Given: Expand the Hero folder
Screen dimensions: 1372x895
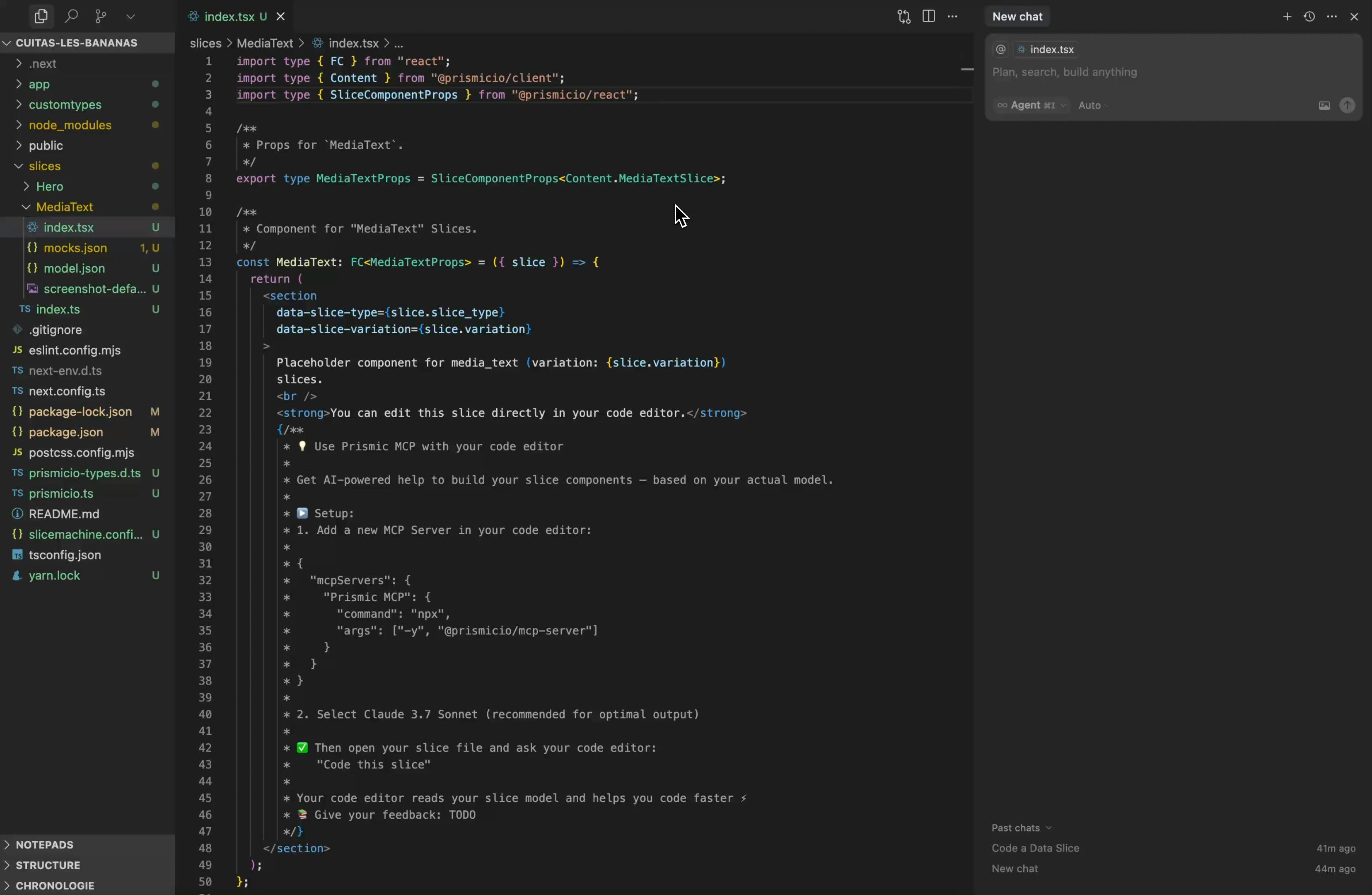Looking at the screenshot, I should (50, 187).
